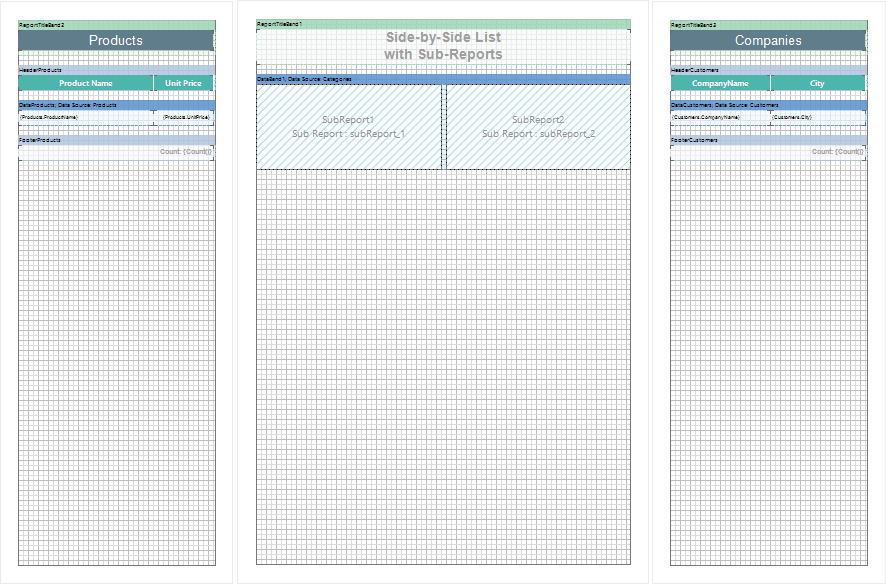Select the Products title text box

[x=116, y=41]
